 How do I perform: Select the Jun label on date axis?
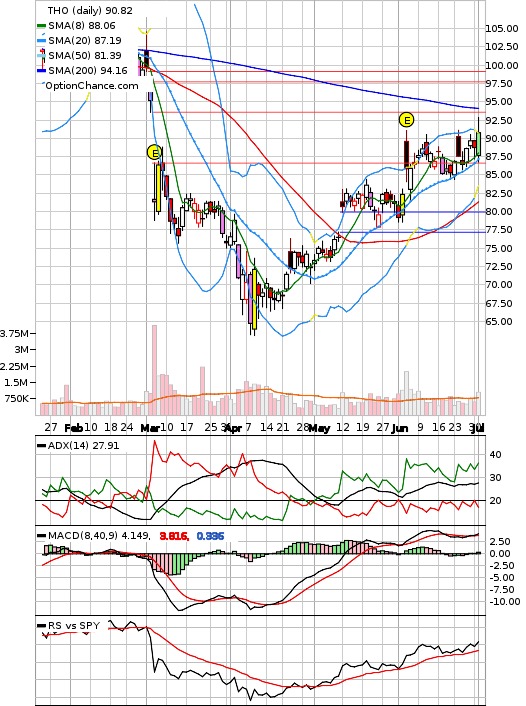click(400, 428)
